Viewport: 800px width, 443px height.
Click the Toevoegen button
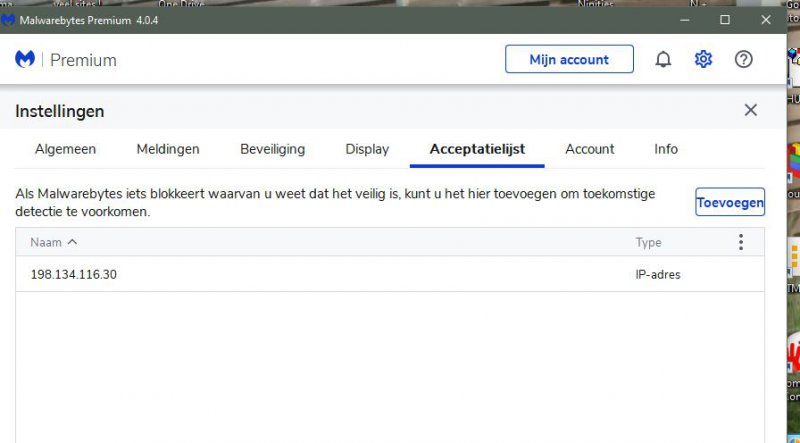(730, 202)
